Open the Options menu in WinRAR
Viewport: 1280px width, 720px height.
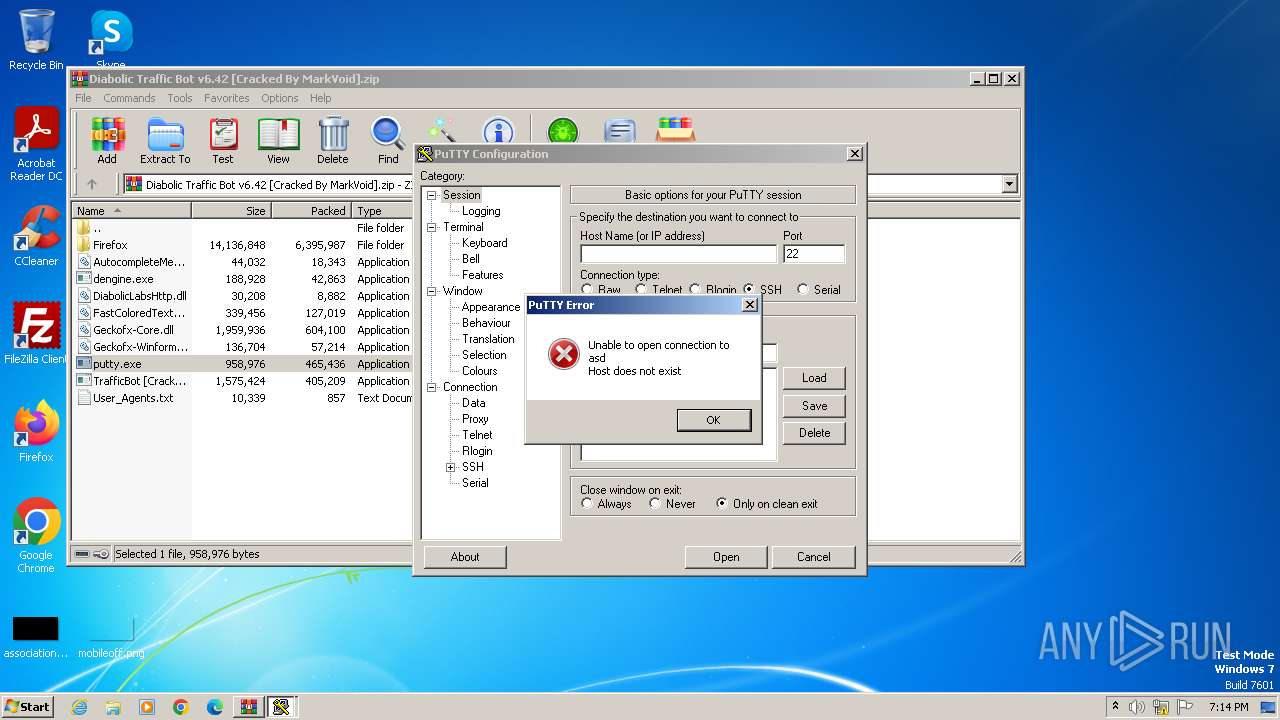coord(280,98)
